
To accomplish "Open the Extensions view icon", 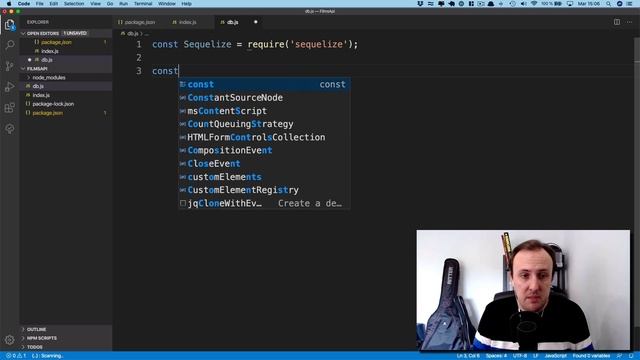I will point(9,108).
